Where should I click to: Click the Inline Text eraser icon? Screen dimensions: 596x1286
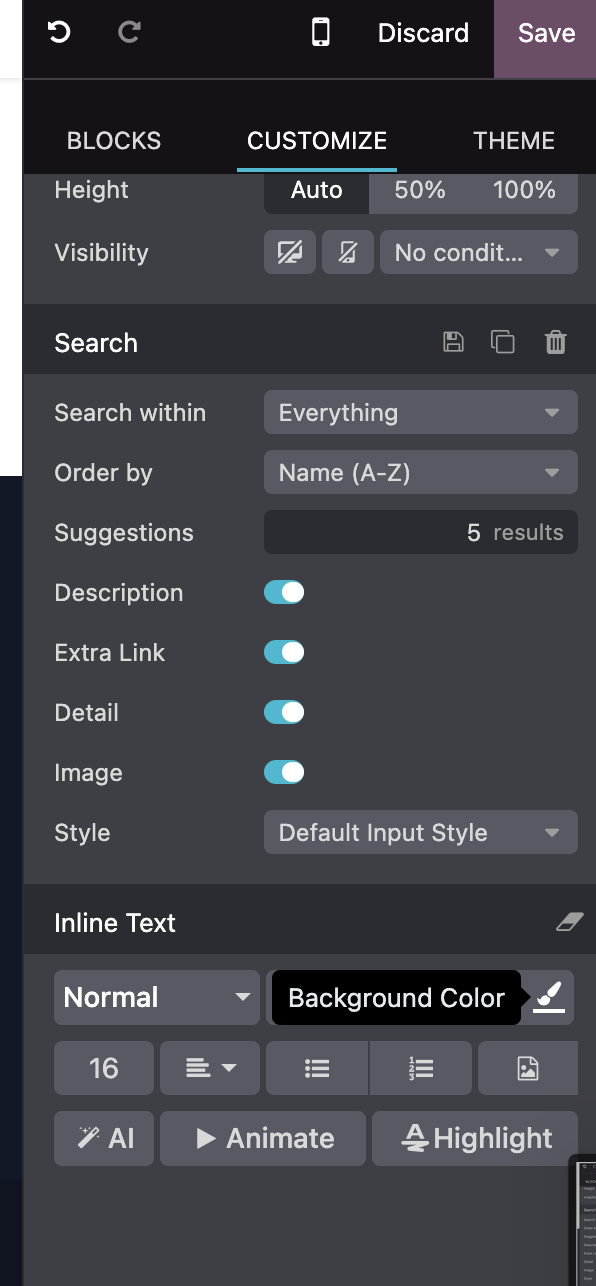[x=569, y=922]
